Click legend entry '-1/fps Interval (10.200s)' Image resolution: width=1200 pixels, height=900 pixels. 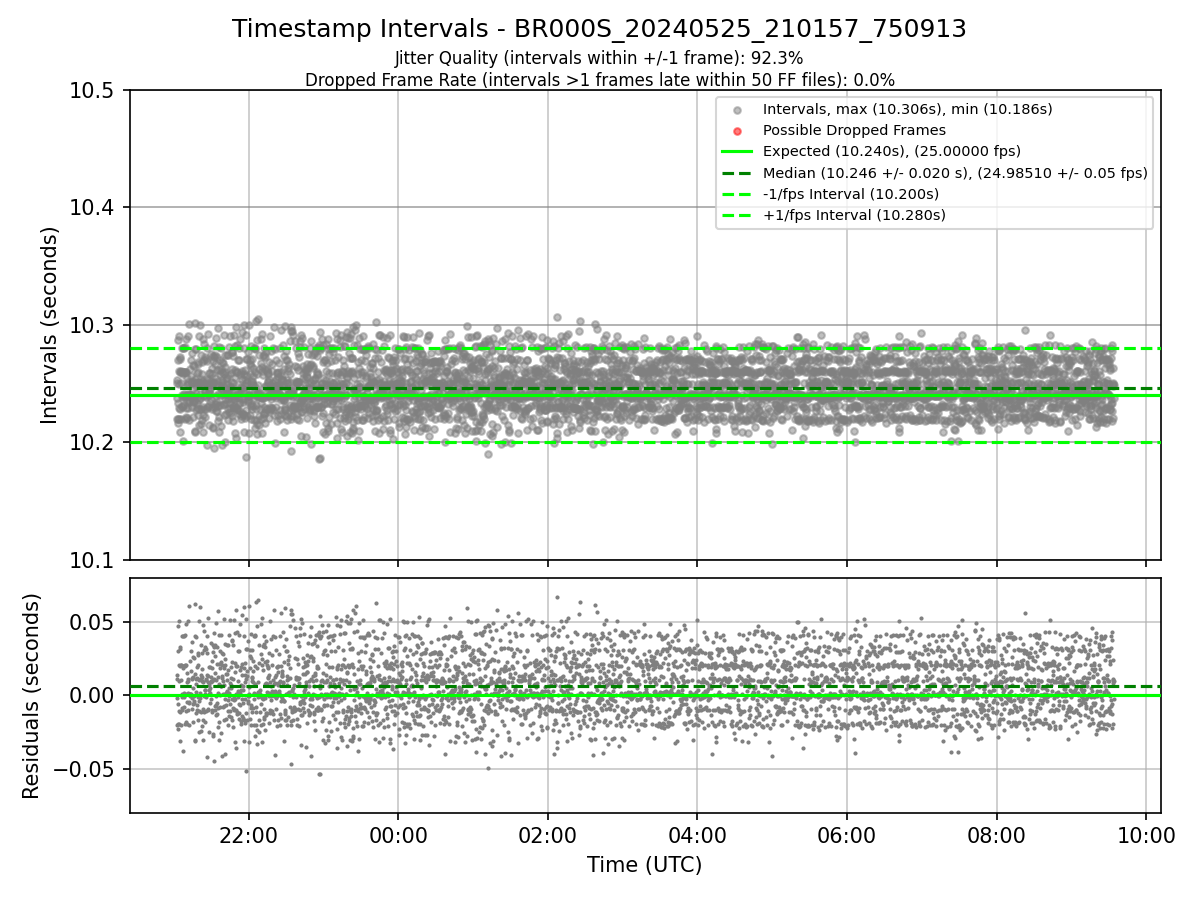[853, 194]
